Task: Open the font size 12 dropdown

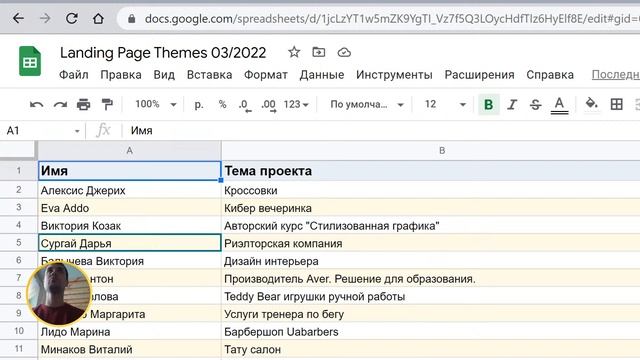Action: 445,105
